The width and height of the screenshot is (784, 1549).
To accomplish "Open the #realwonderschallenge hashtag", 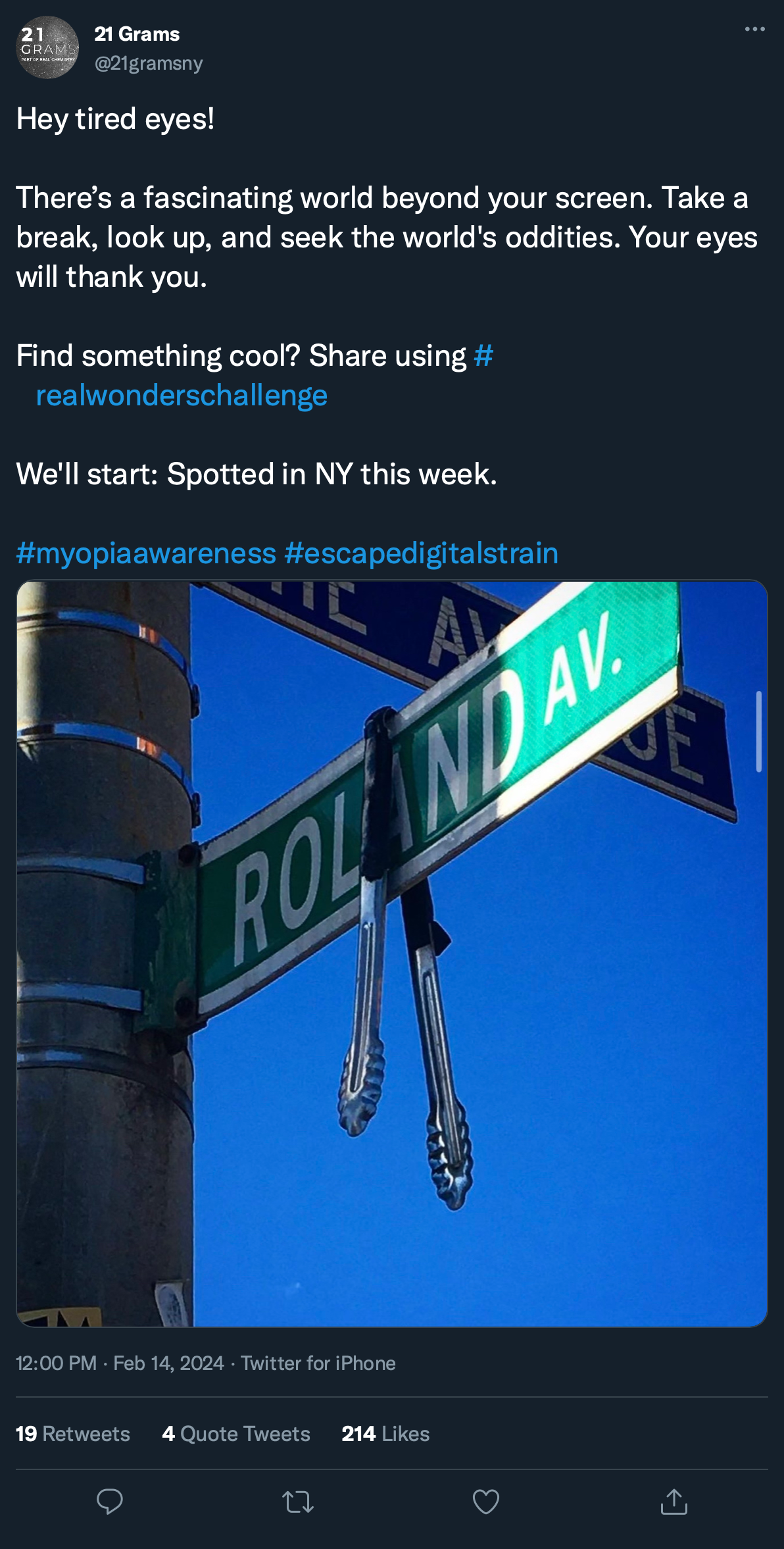I will pyautogui.click(x=254, y=376).
